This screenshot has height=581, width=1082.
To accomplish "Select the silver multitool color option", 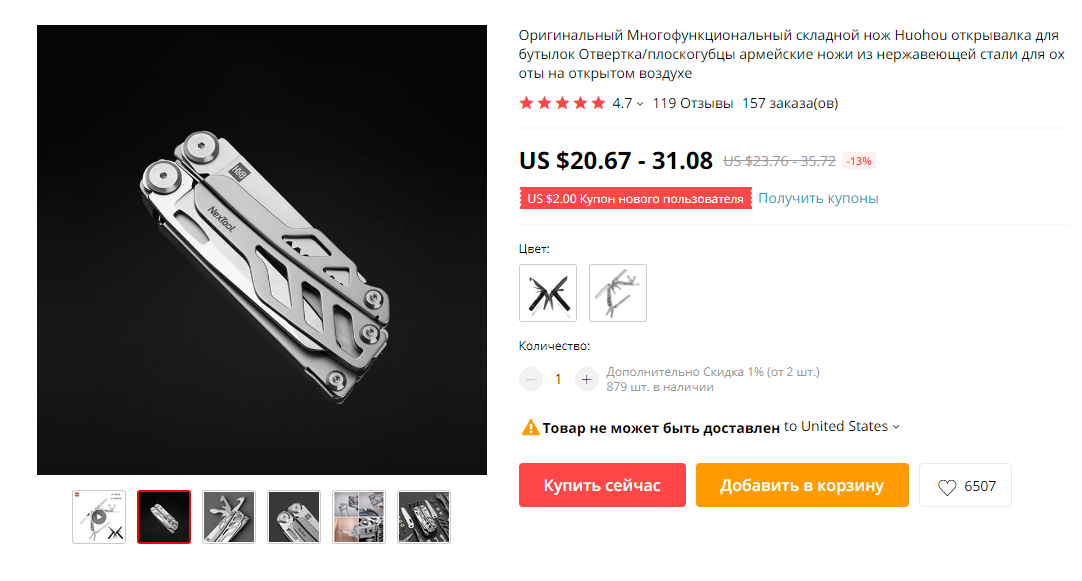I will [x=618, y=293].
